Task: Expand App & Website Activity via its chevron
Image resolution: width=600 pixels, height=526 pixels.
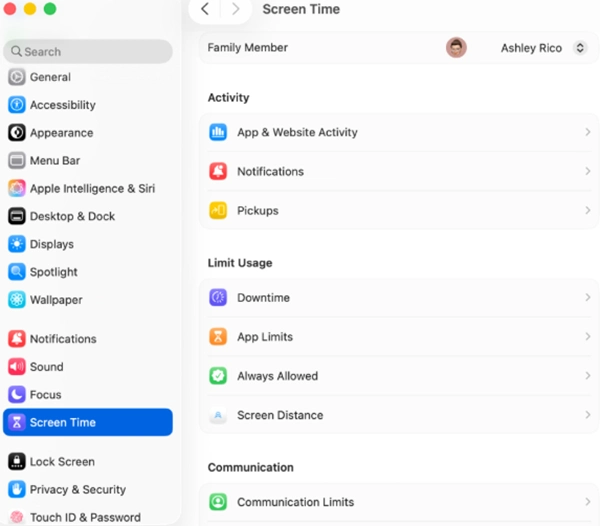Action: point(588,132)
